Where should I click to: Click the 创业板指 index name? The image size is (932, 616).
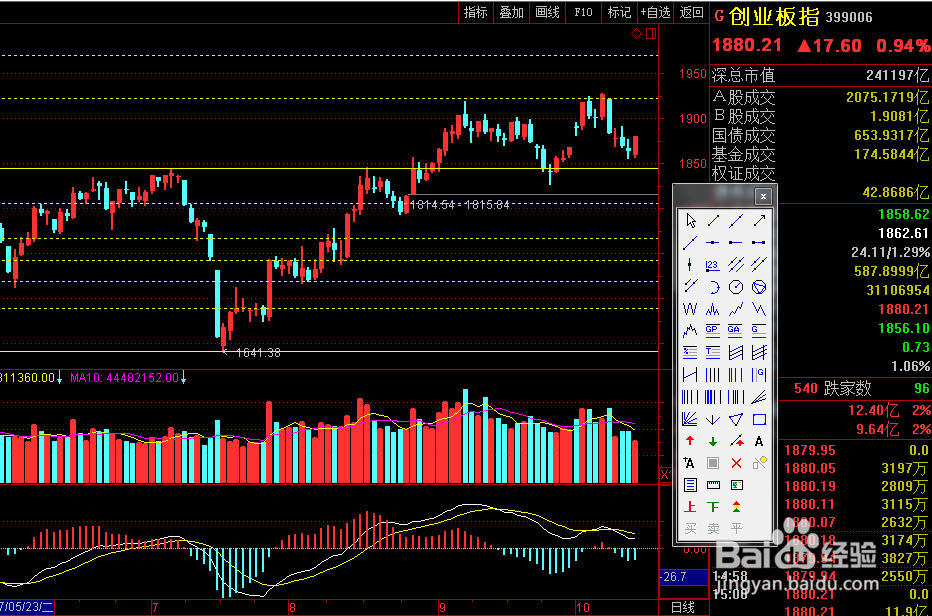click(x=774, y=17)
